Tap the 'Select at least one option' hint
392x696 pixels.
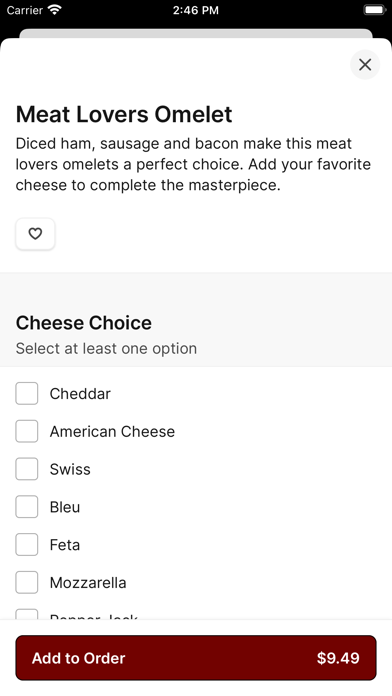(106, 348)
